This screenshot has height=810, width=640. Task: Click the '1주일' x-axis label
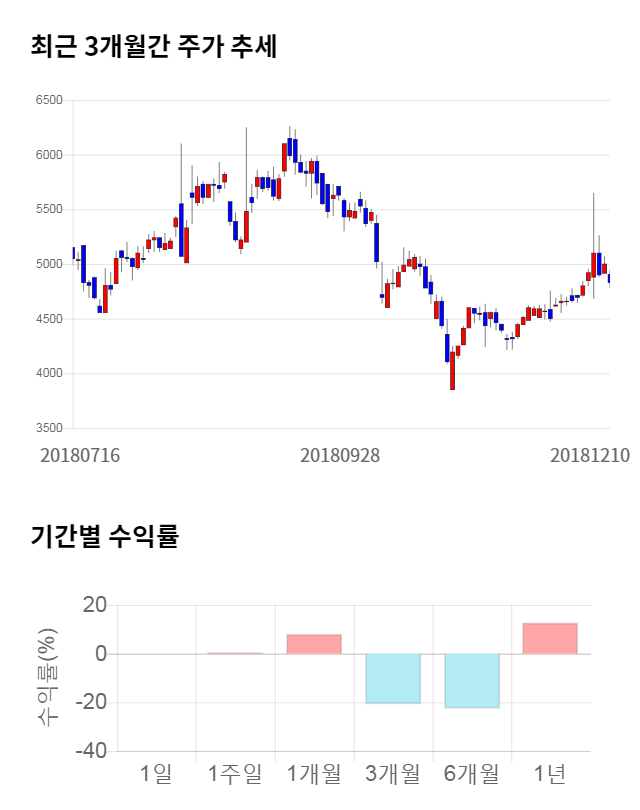point(235,773)
